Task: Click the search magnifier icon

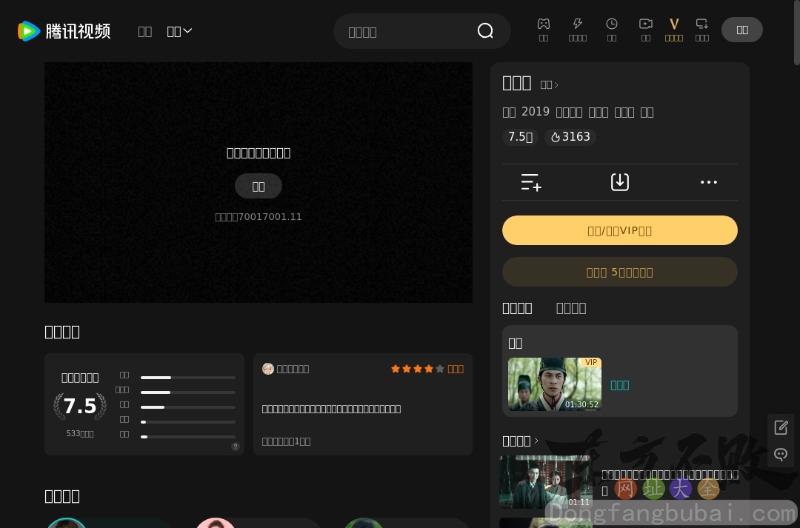Action: (485, 31)
